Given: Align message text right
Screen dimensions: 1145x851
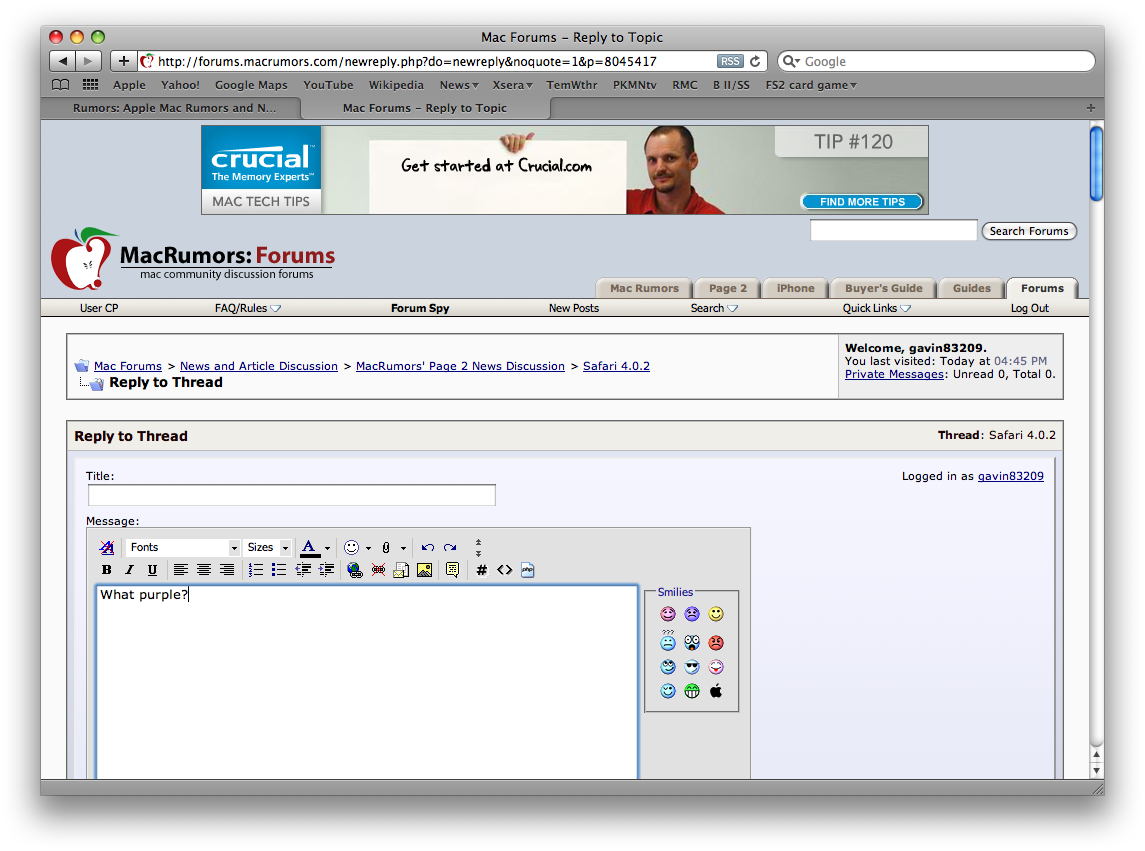Looking at the screenshot, I should click(227, 570).
